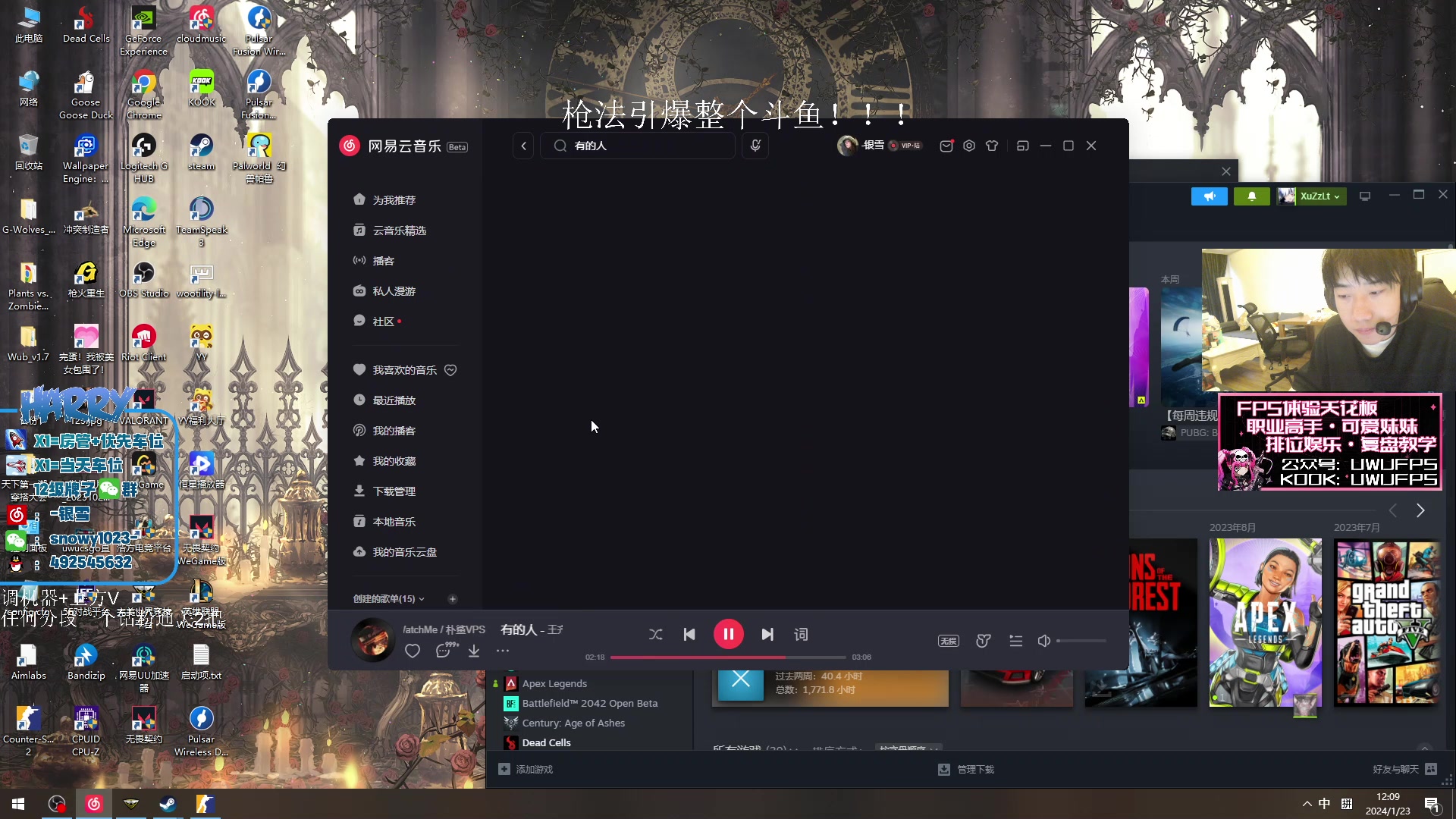Click the search box containing 有的人

(638, 146)
